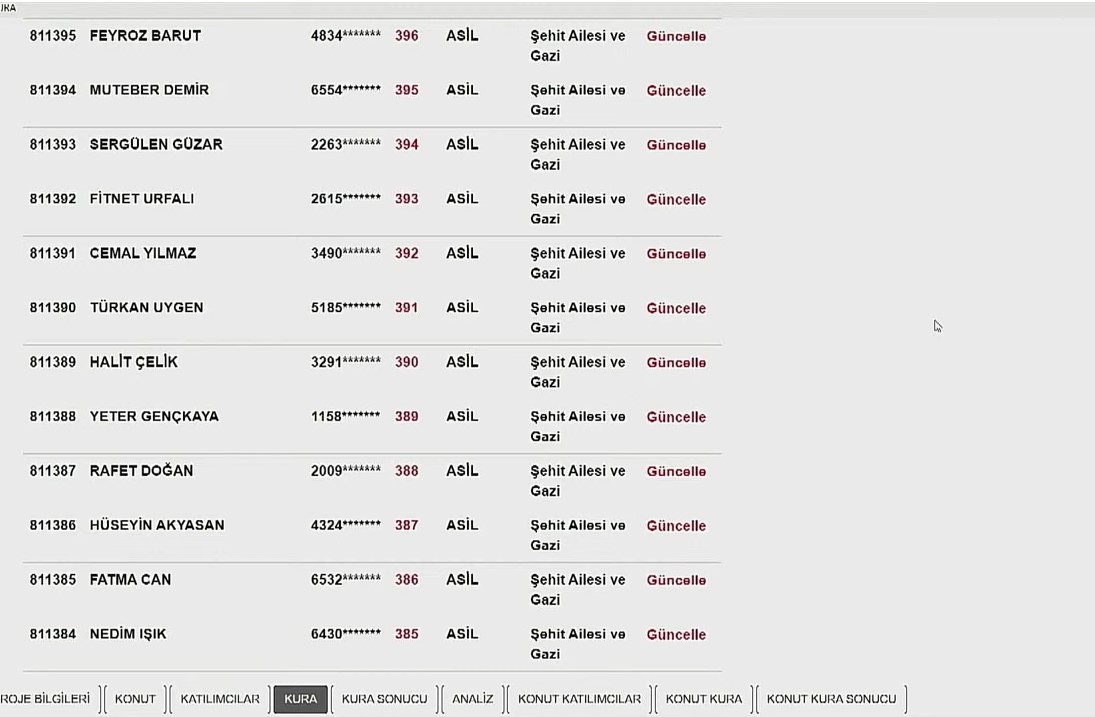Open the PROJE BİLGİLERİ tab
The width and height of the screenshot is (1095, 717).
pyautogui.click(x=45, y=699)
